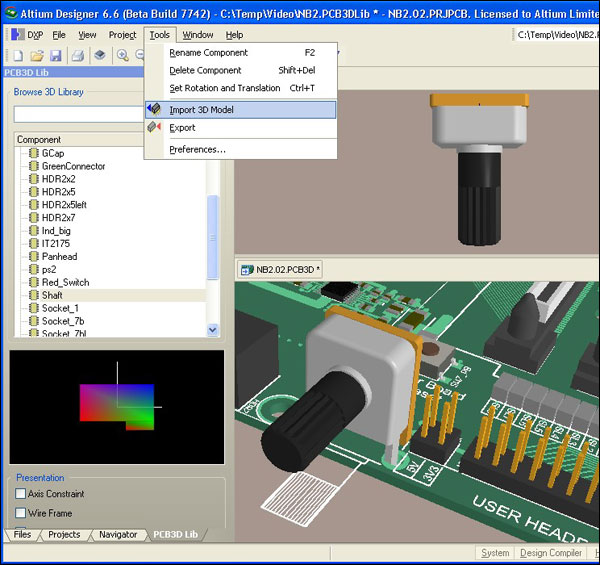Choose Delete Component from Tools menu

pos(241,70)
